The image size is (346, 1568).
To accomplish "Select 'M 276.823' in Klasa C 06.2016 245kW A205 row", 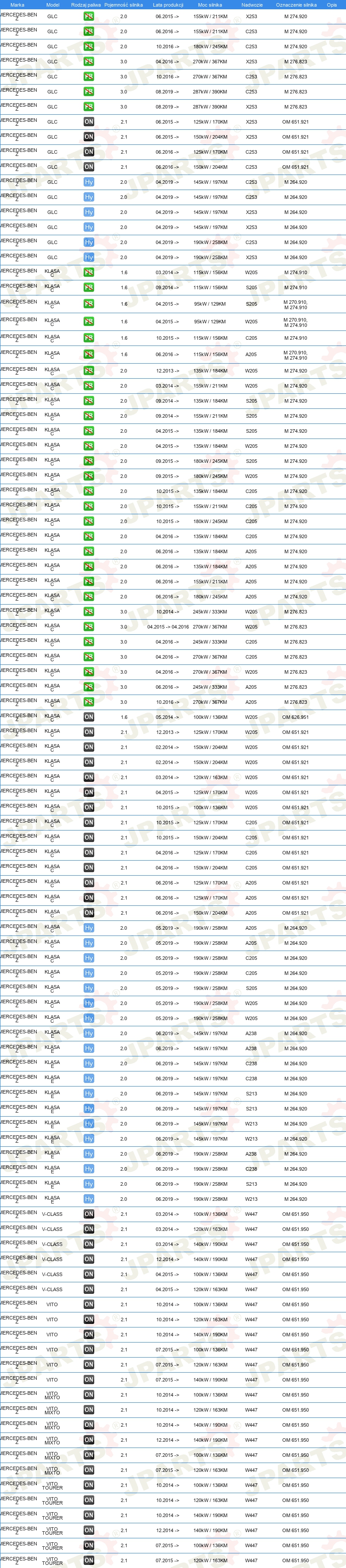I will click(296, 687).
